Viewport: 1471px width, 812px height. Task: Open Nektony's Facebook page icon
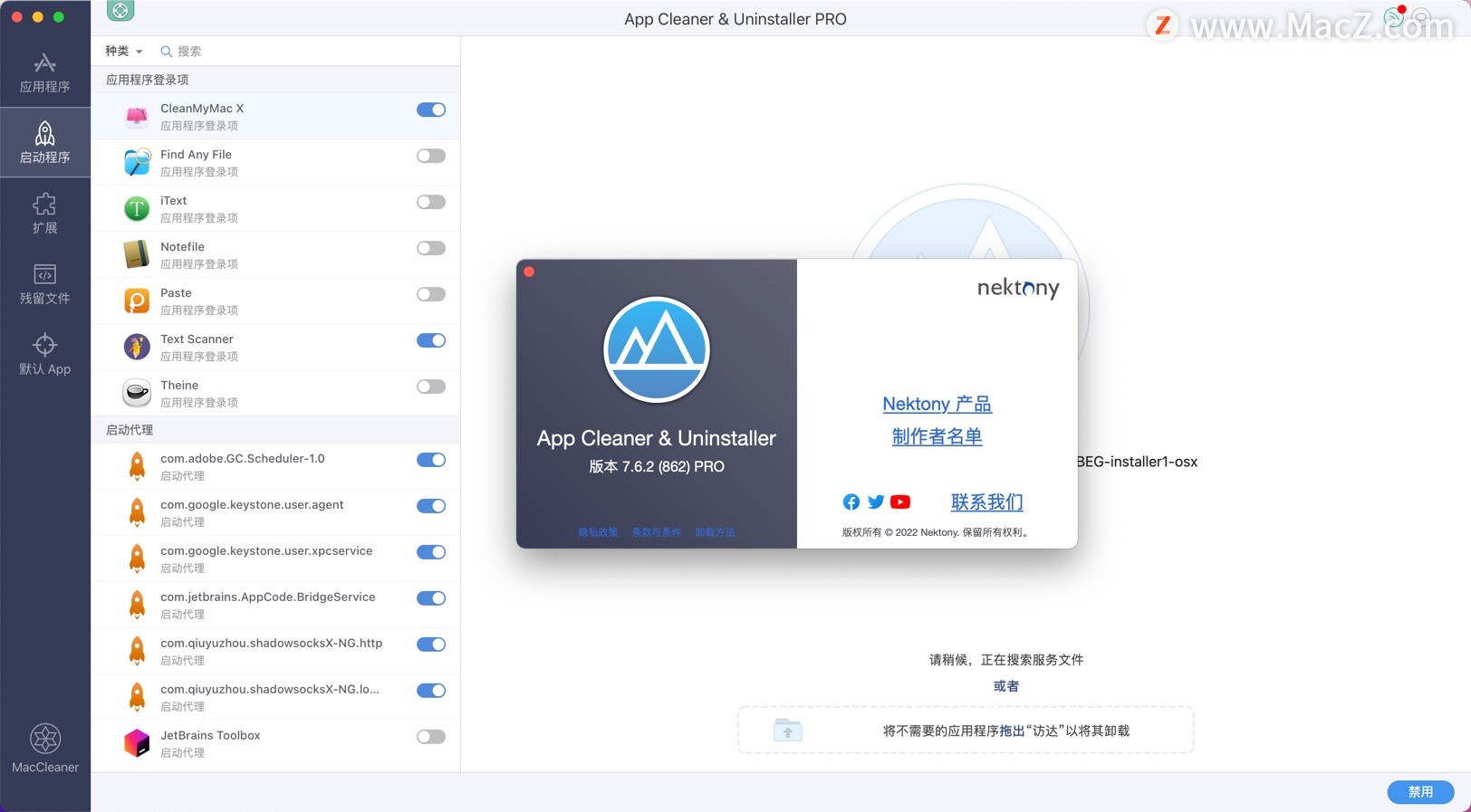851,502
